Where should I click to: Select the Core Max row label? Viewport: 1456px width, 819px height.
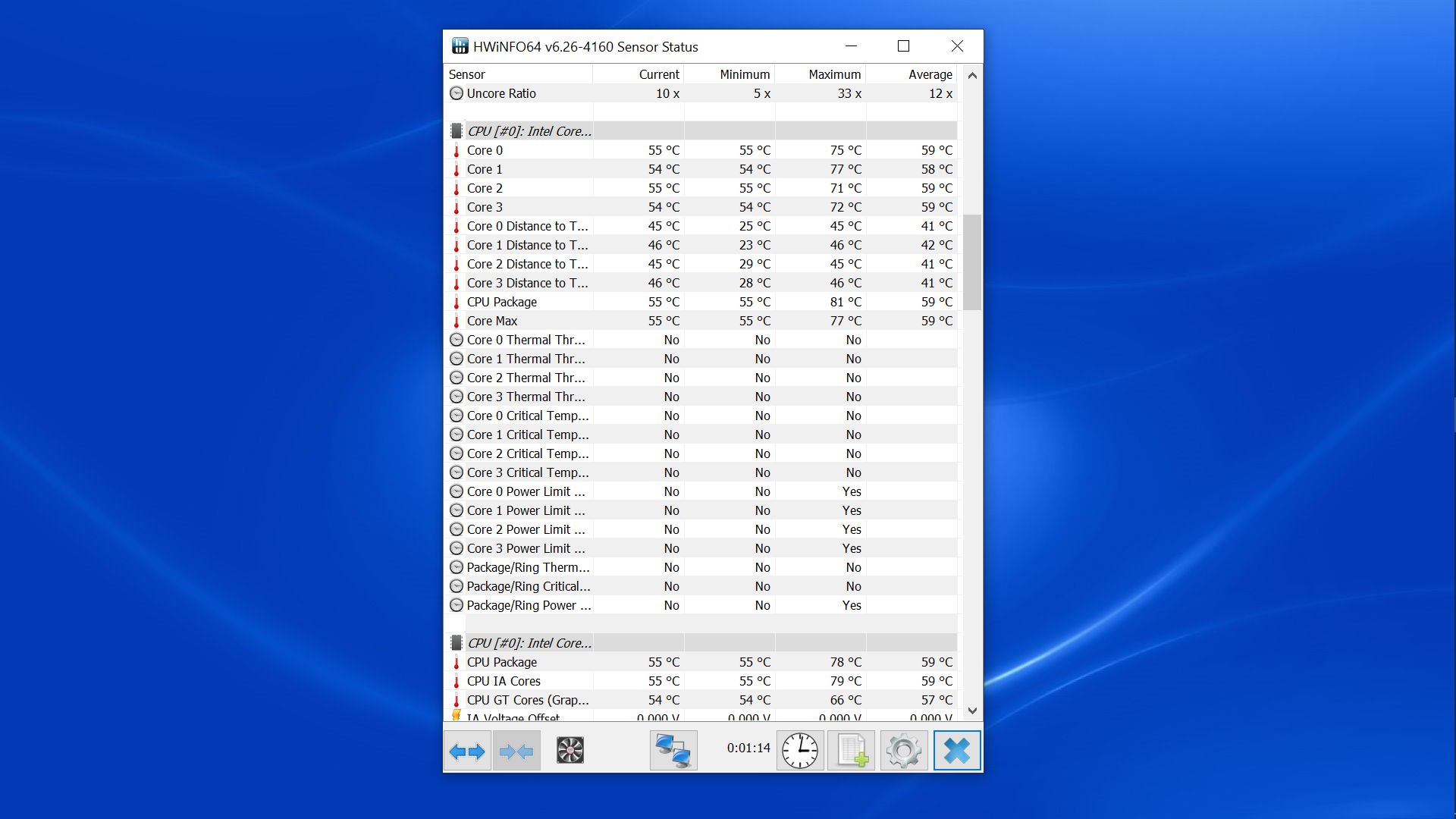tap(492, 321)
